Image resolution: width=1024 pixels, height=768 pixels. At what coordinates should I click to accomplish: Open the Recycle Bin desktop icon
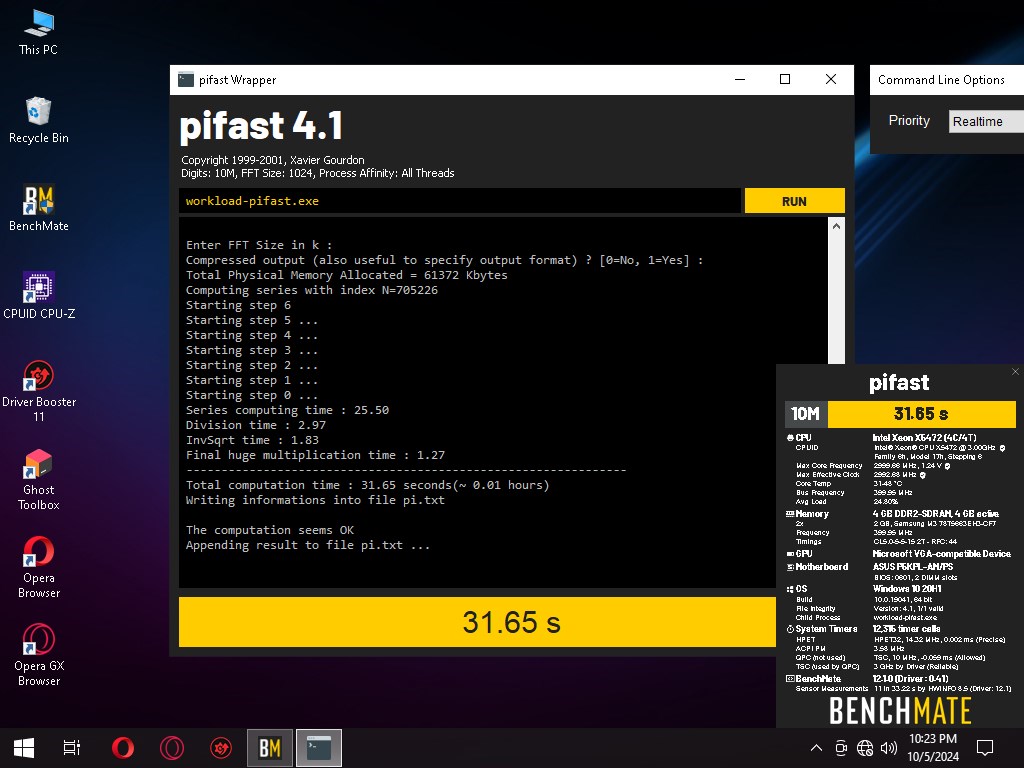pyautogui.click(x=39, y=120)
